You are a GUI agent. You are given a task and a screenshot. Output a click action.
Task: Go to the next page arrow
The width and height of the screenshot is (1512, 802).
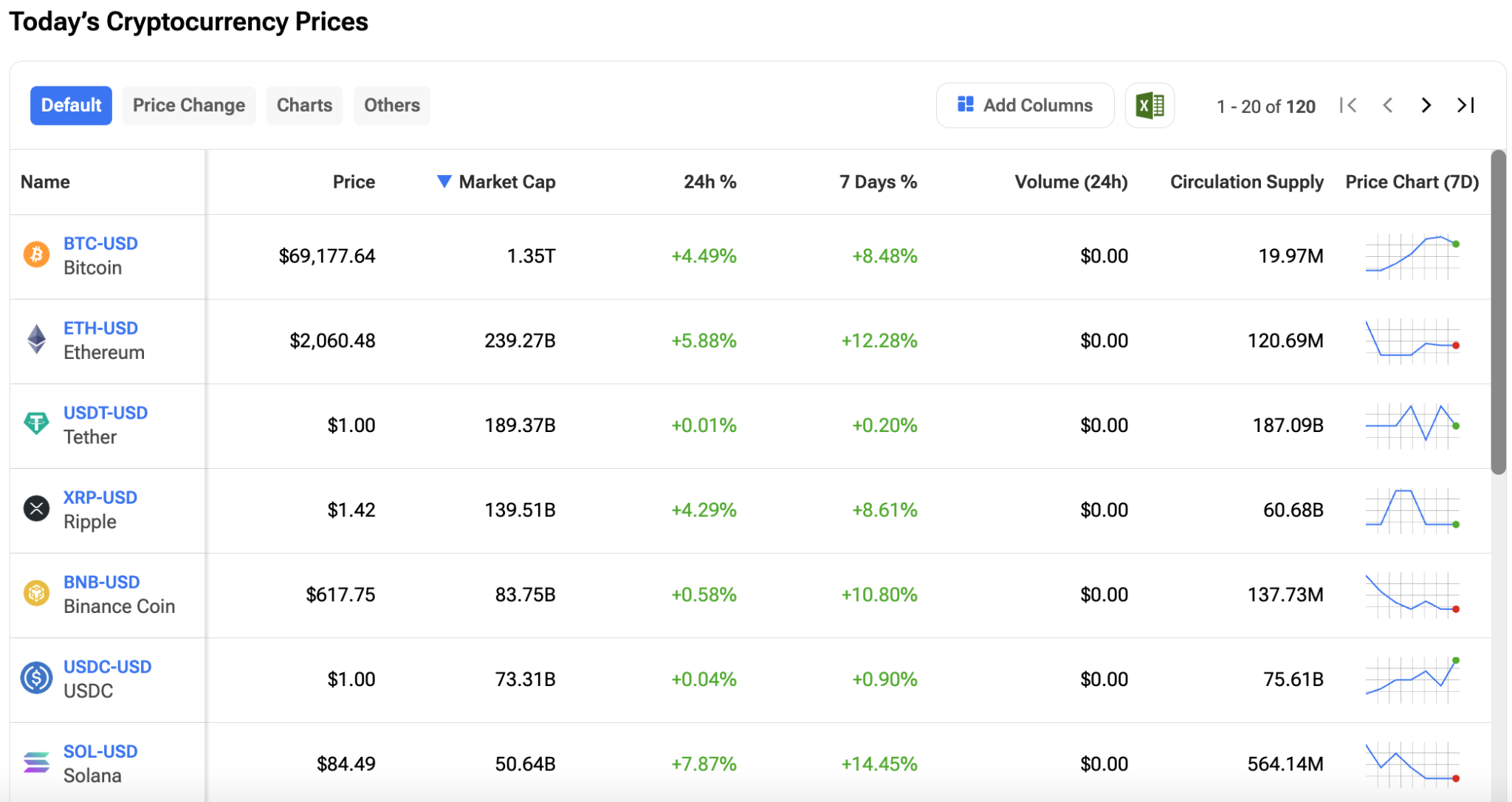click(1426, 106)
